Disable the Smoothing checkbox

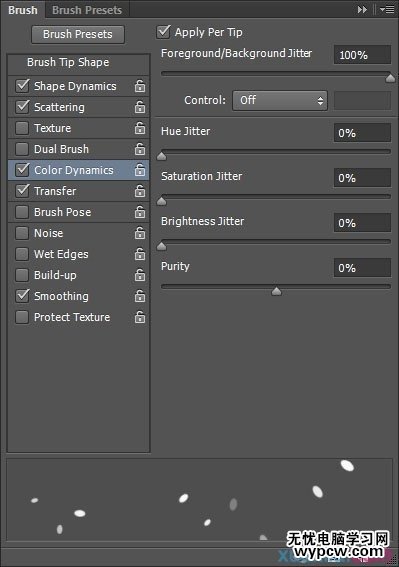coord(22,296)
